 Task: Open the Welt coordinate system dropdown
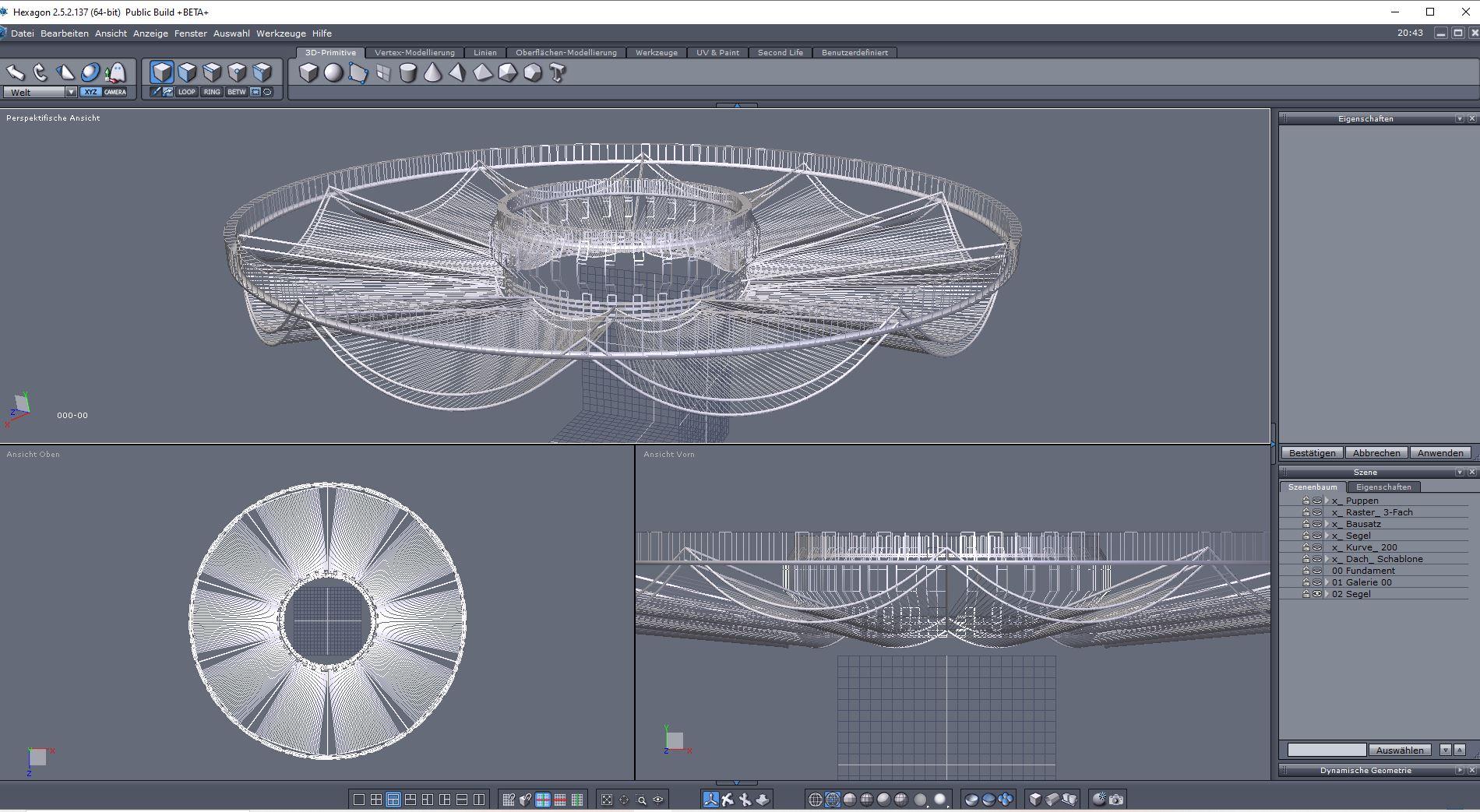click(x=71, y=92)
